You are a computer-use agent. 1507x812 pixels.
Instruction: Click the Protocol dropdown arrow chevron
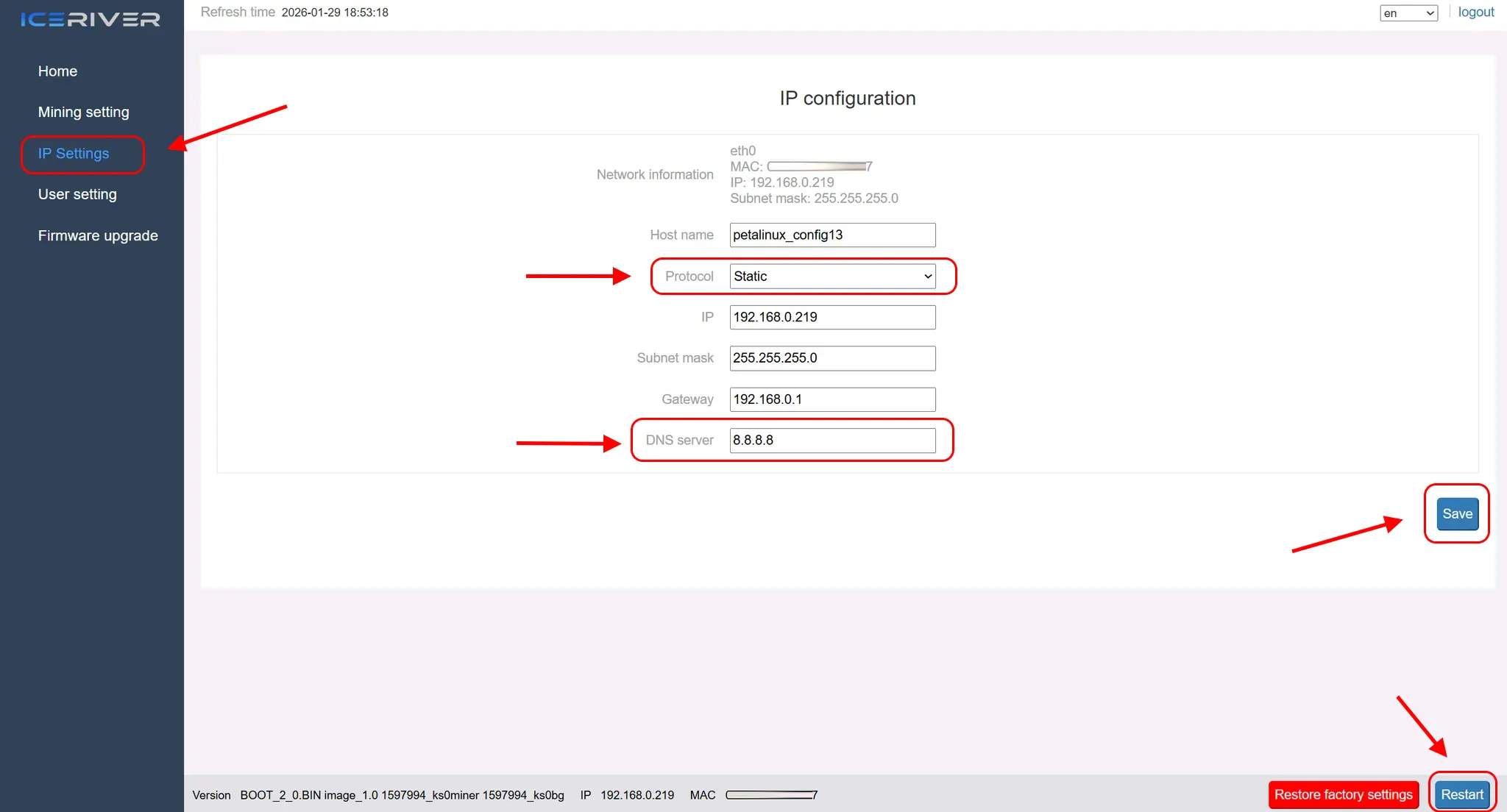click(927, 277)
